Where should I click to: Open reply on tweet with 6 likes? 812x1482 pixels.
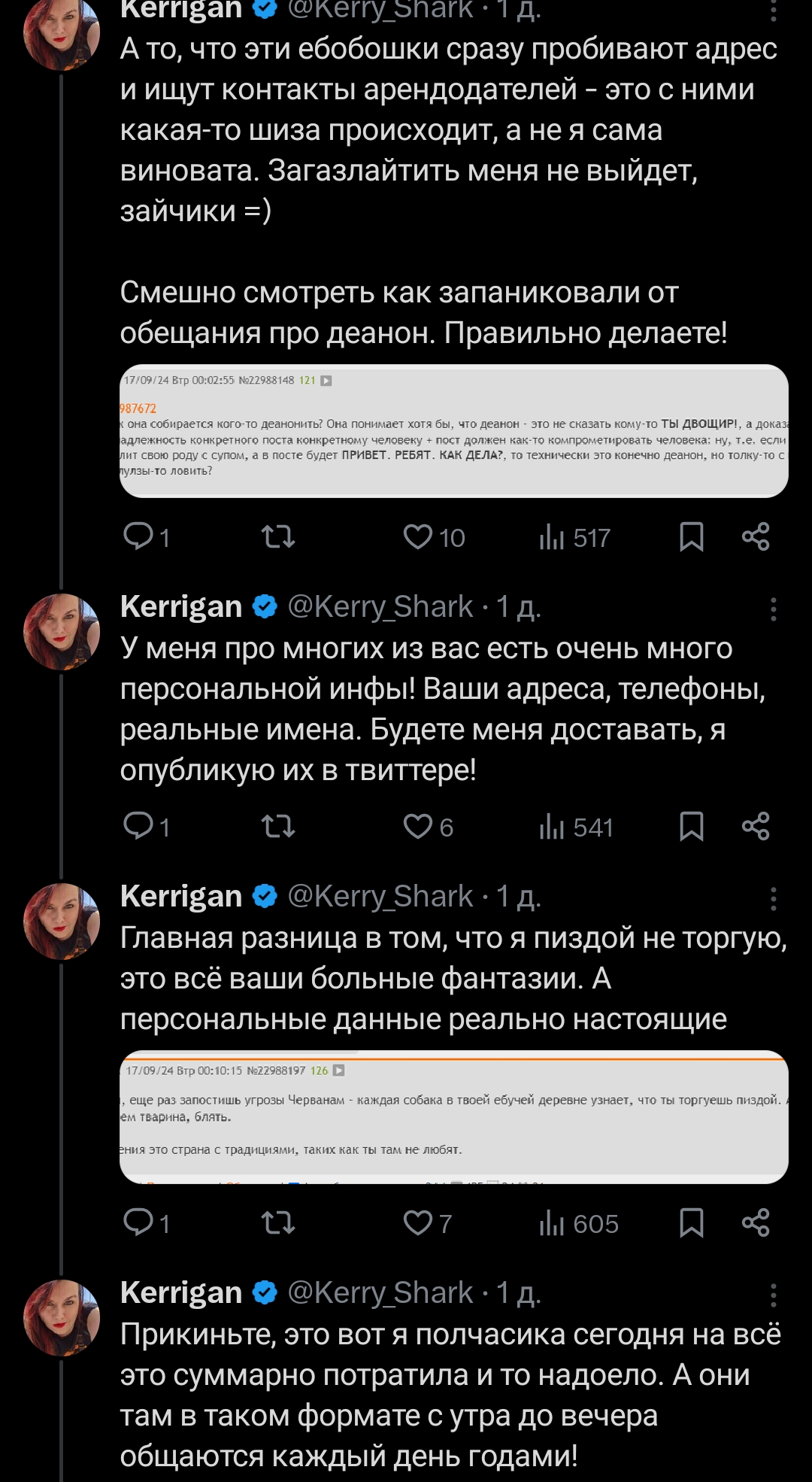click(x=139, y=827)
